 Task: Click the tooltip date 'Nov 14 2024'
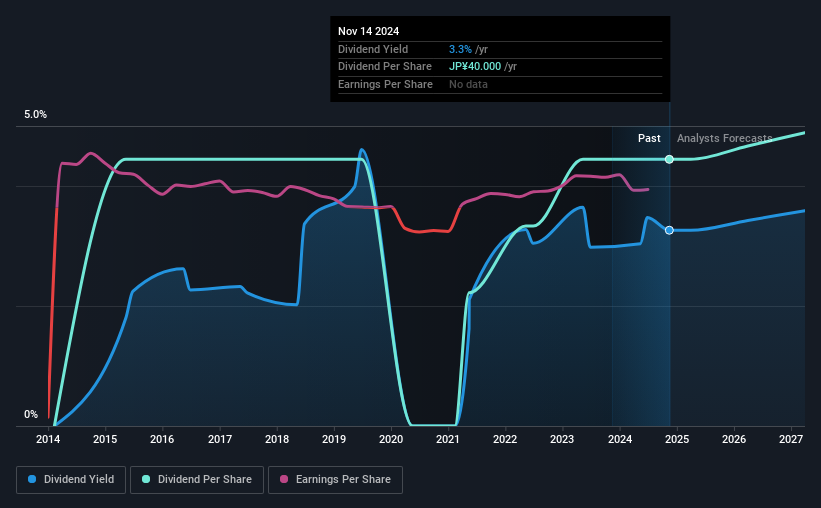tap(369, 31)
